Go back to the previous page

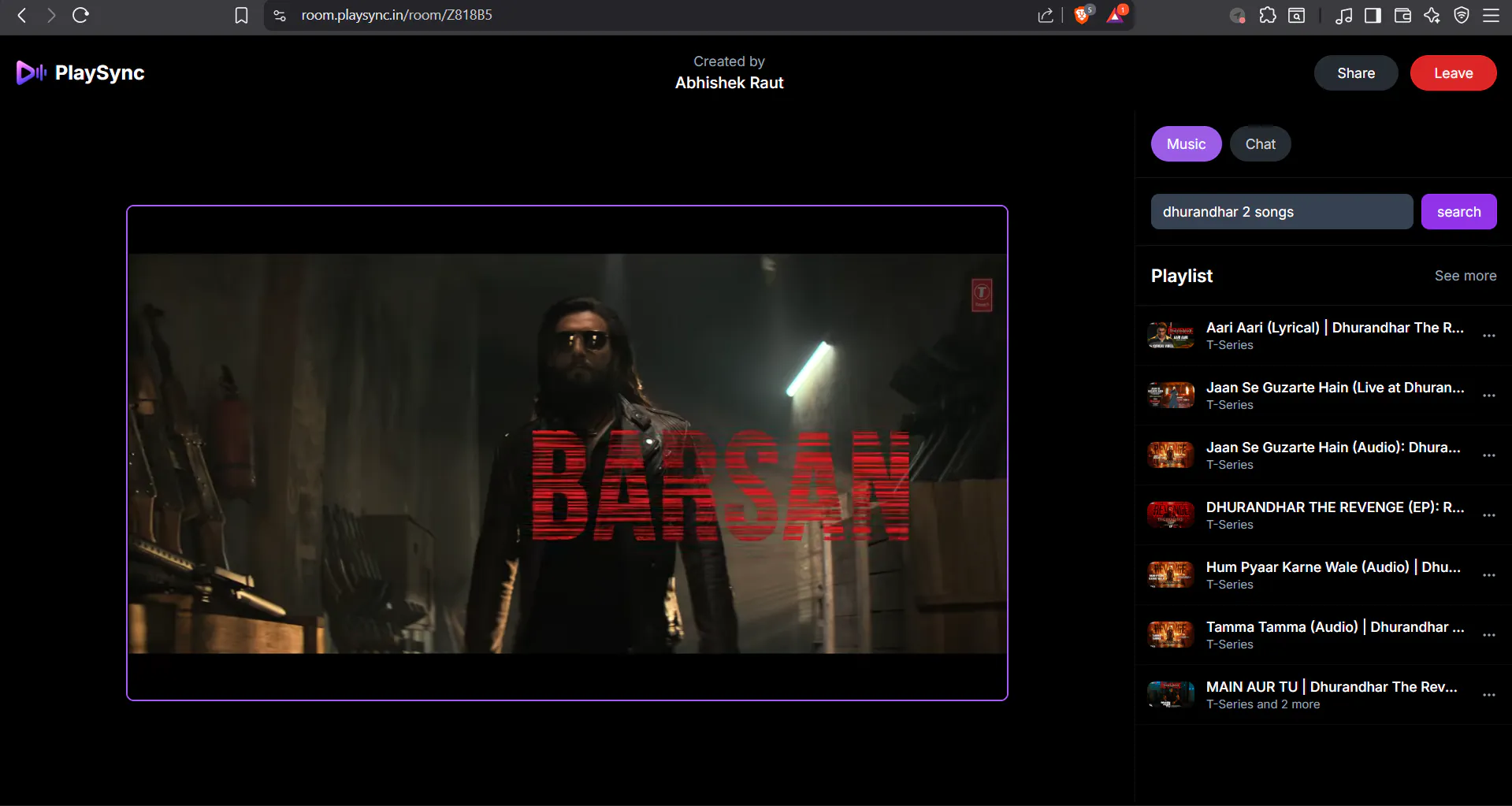(x=22, y=15)
